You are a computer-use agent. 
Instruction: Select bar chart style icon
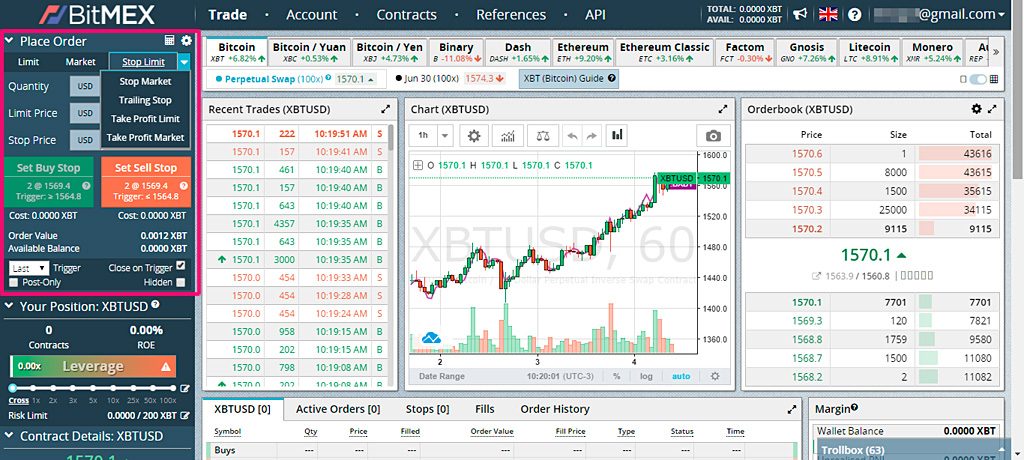click(617, 136)
